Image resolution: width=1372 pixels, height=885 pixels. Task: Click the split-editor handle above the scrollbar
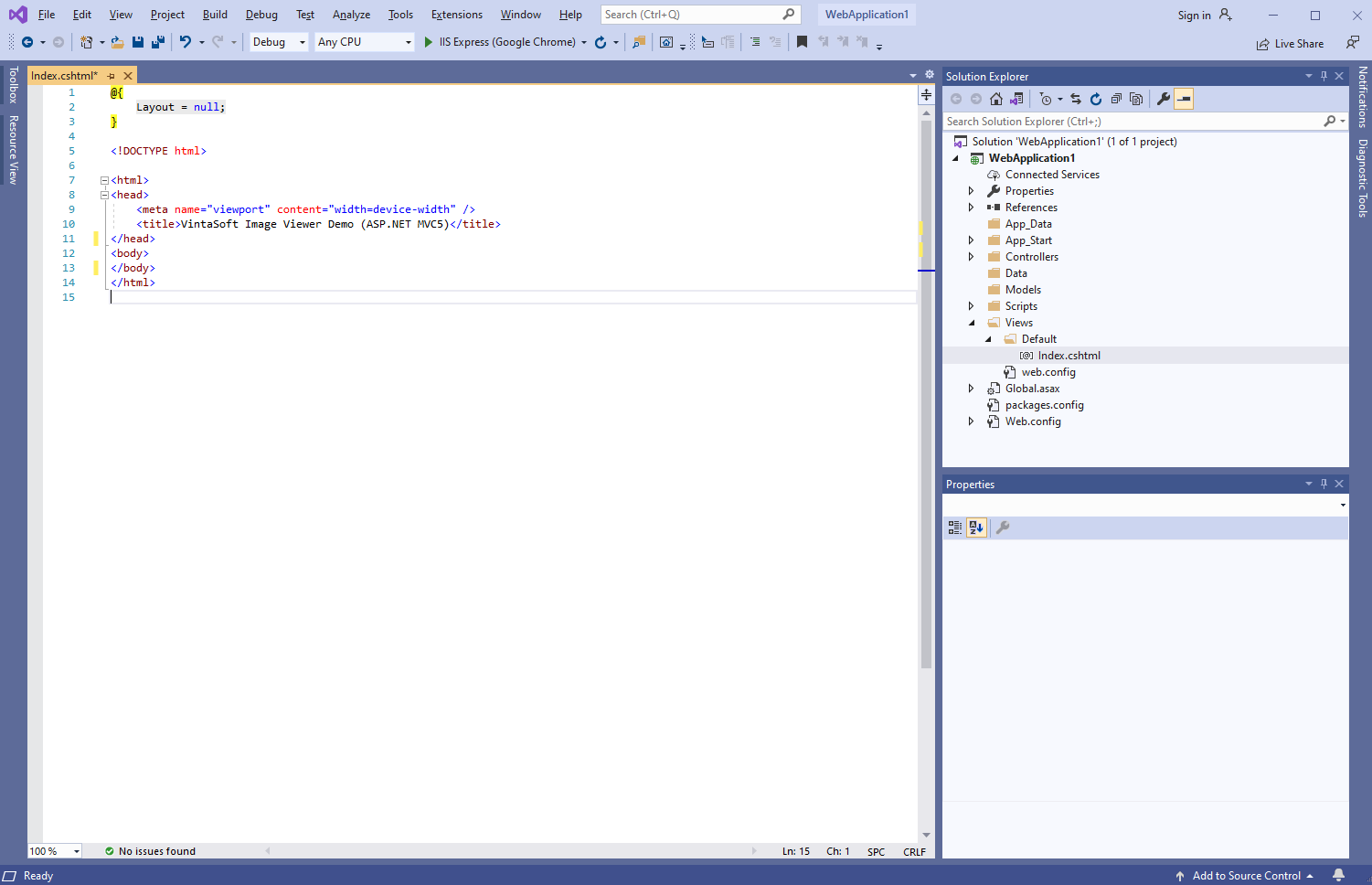coord(926,94)
